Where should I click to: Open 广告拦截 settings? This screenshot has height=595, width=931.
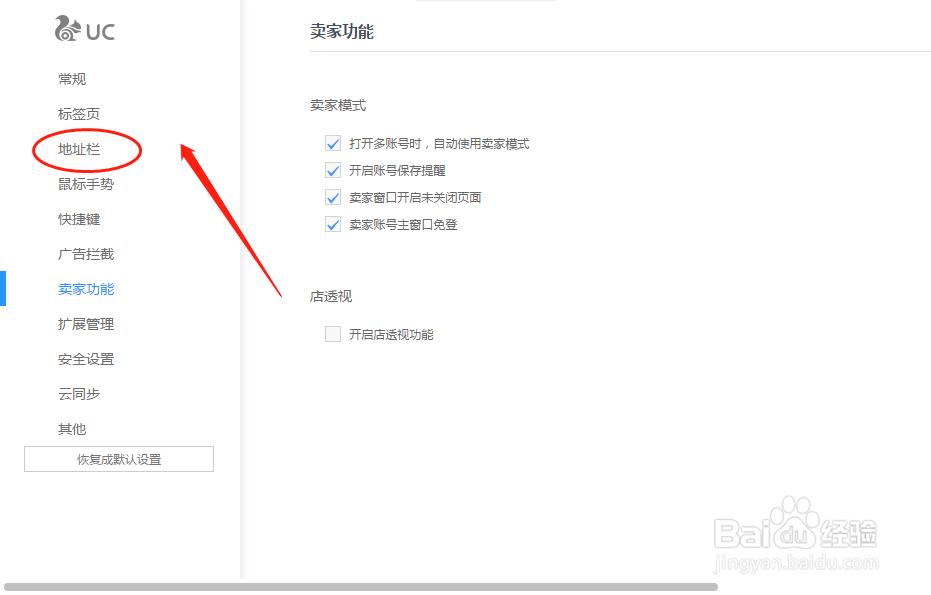click(86, 254)
